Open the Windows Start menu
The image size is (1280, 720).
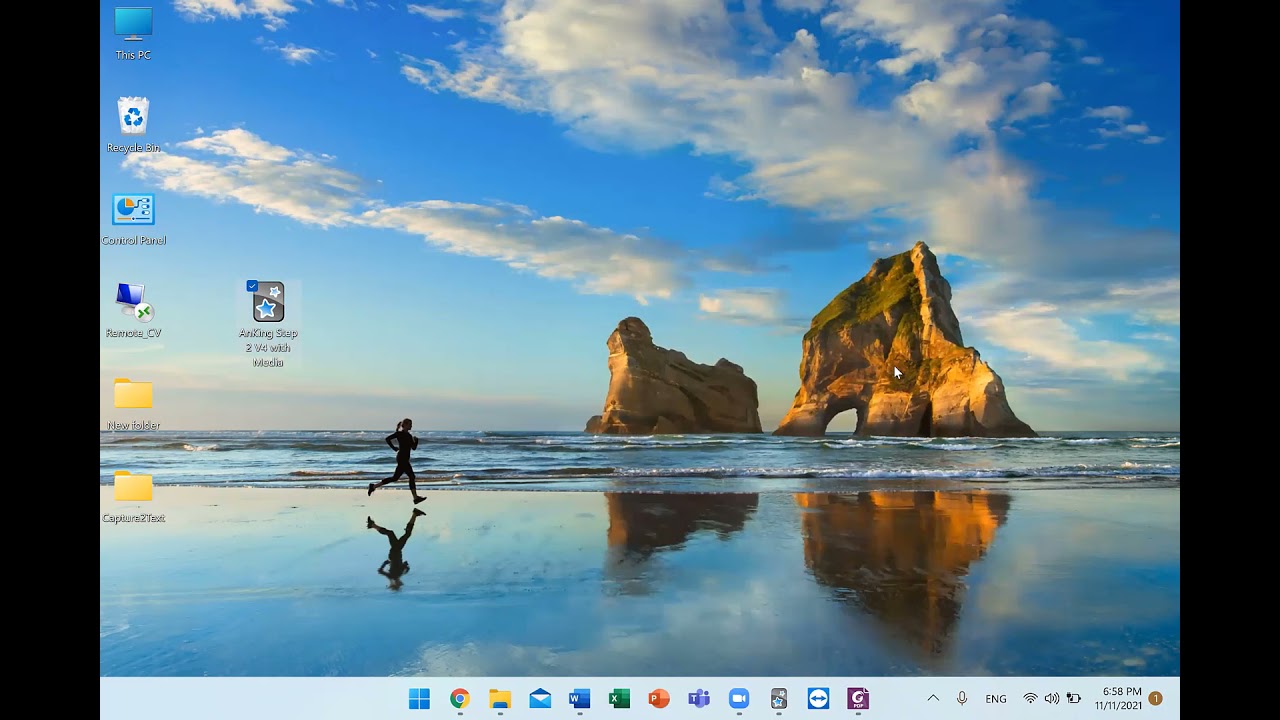pyautogui.click(x=419, y=699)
